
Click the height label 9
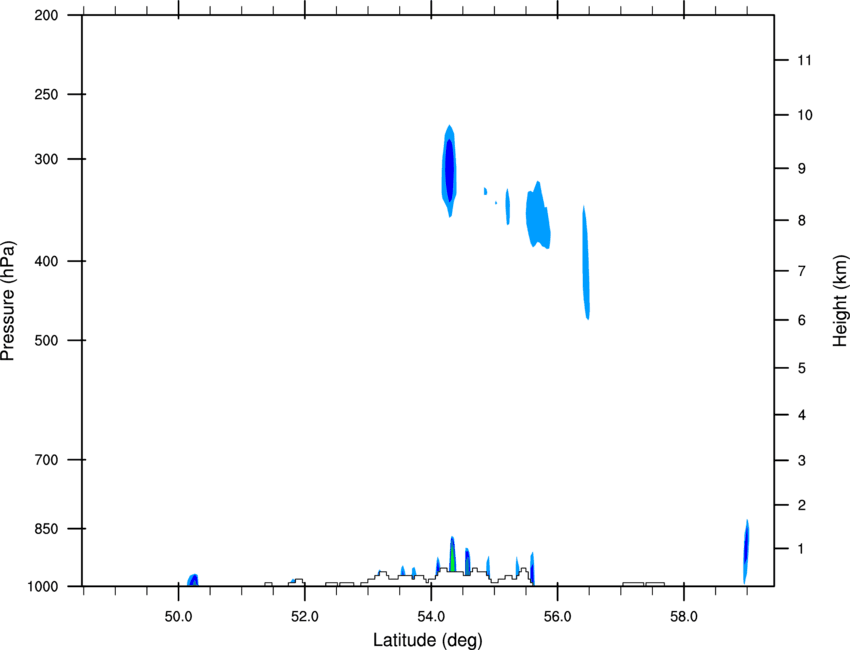coord(802,169)
